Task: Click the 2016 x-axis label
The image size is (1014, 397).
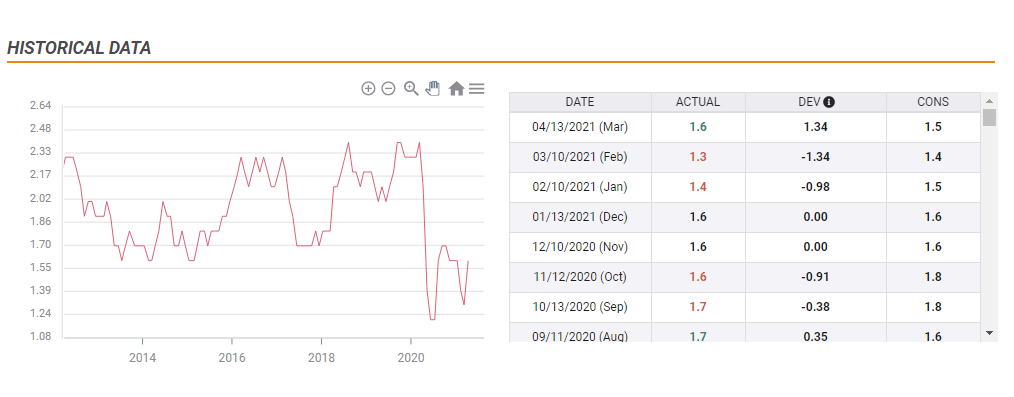Action: pyautogui.click(x=232, y=358)
